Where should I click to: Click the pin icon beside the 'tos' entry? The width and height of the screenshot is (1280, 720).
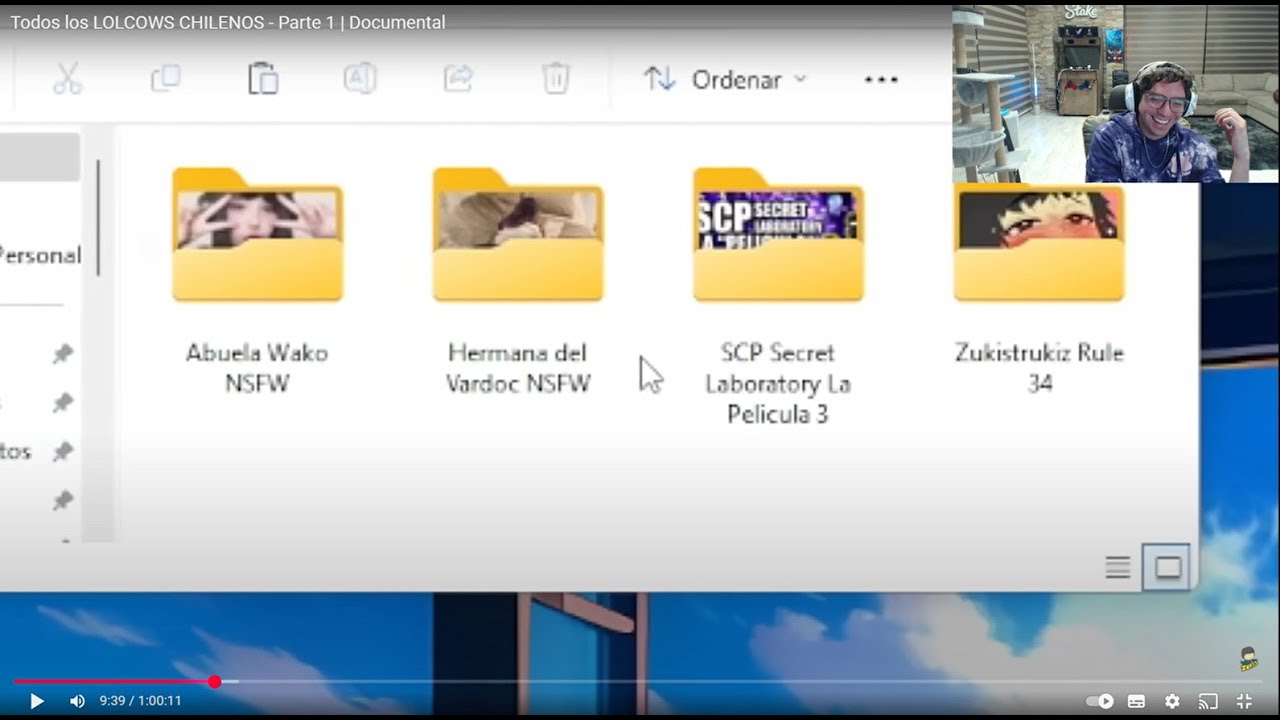[x=62, y=452]
